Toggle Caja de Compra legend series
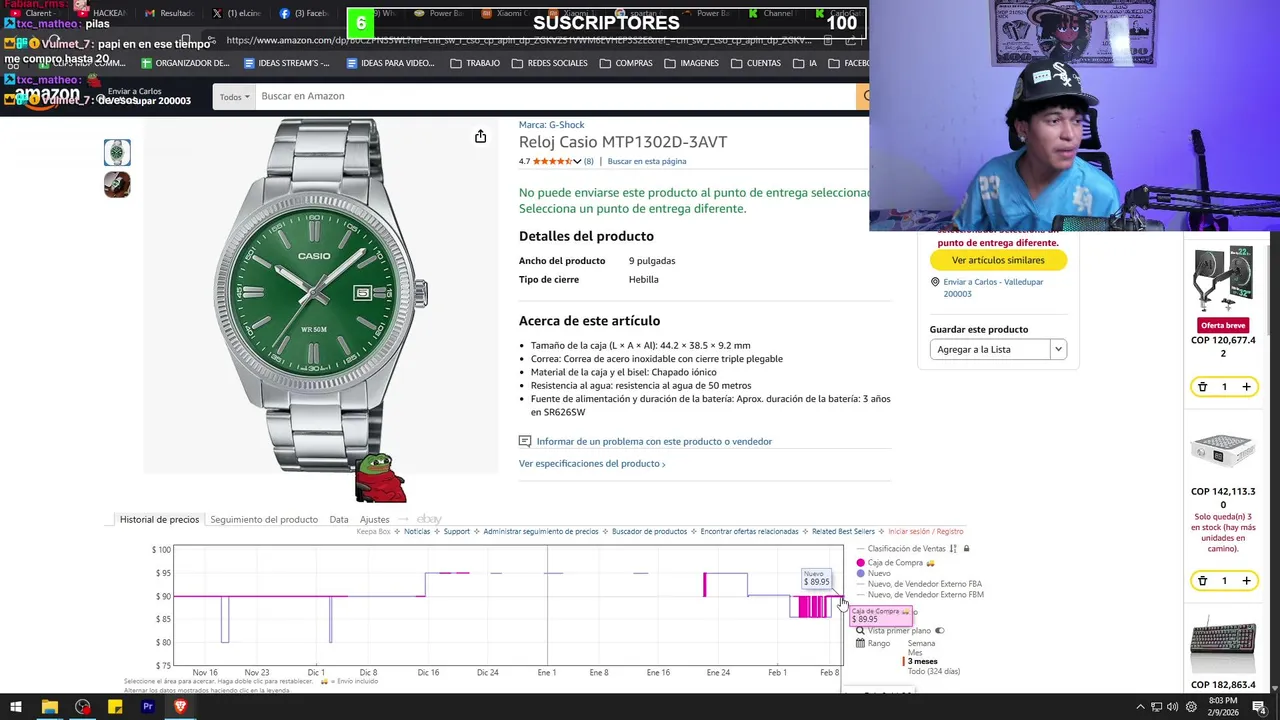This screenshot has height=720, width=1280. [x=895, y=563]
